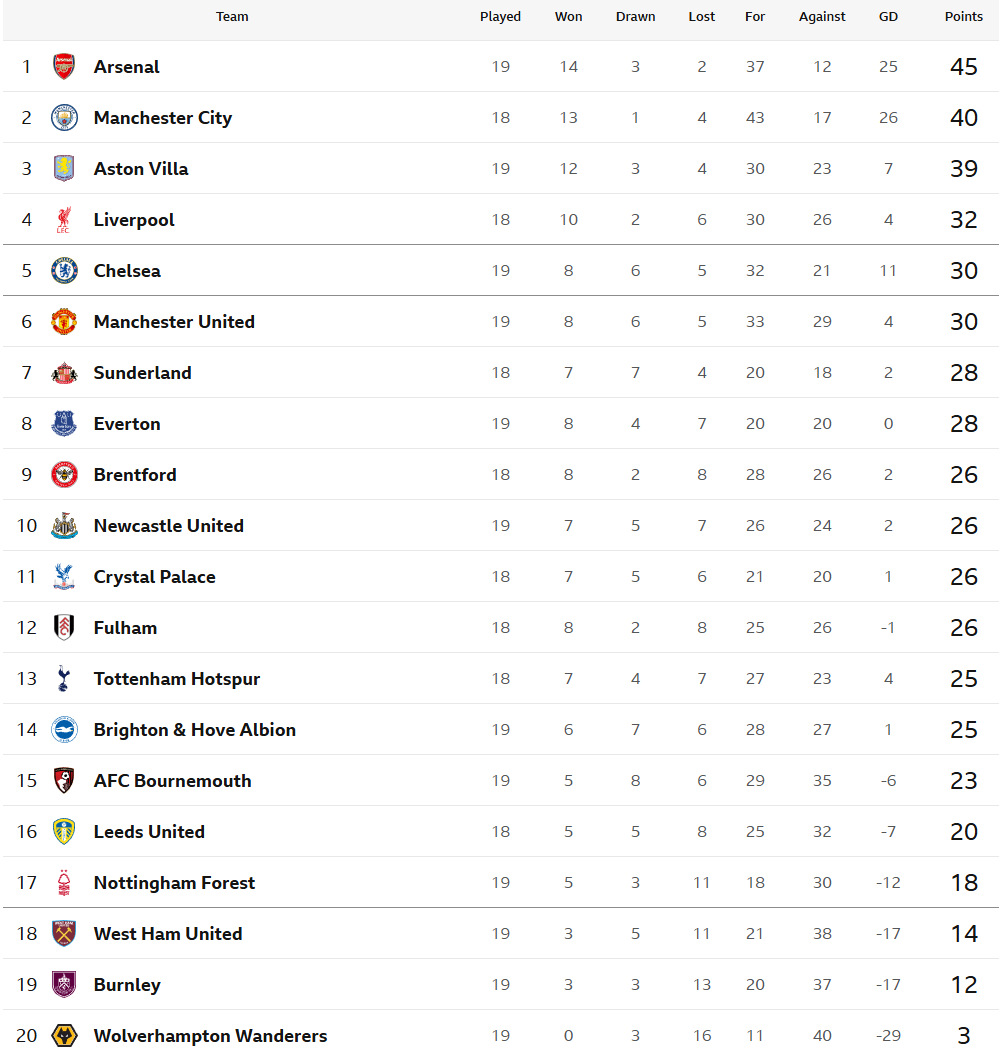Click the Tottenham Hotspur crest
This screenshot has height=1056, width=999.
(x=64, y=679)
